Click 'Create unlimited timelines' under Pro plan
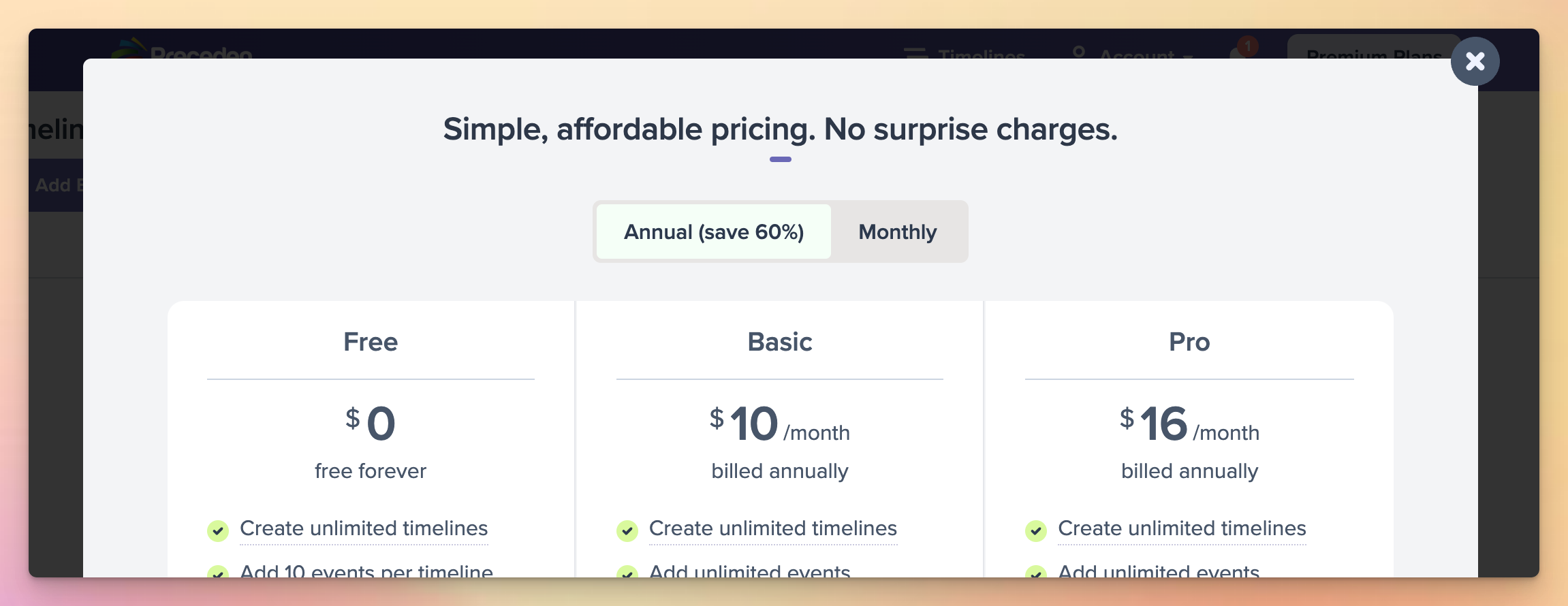This screenshot has height=606, width=1568. (1182, 528)
